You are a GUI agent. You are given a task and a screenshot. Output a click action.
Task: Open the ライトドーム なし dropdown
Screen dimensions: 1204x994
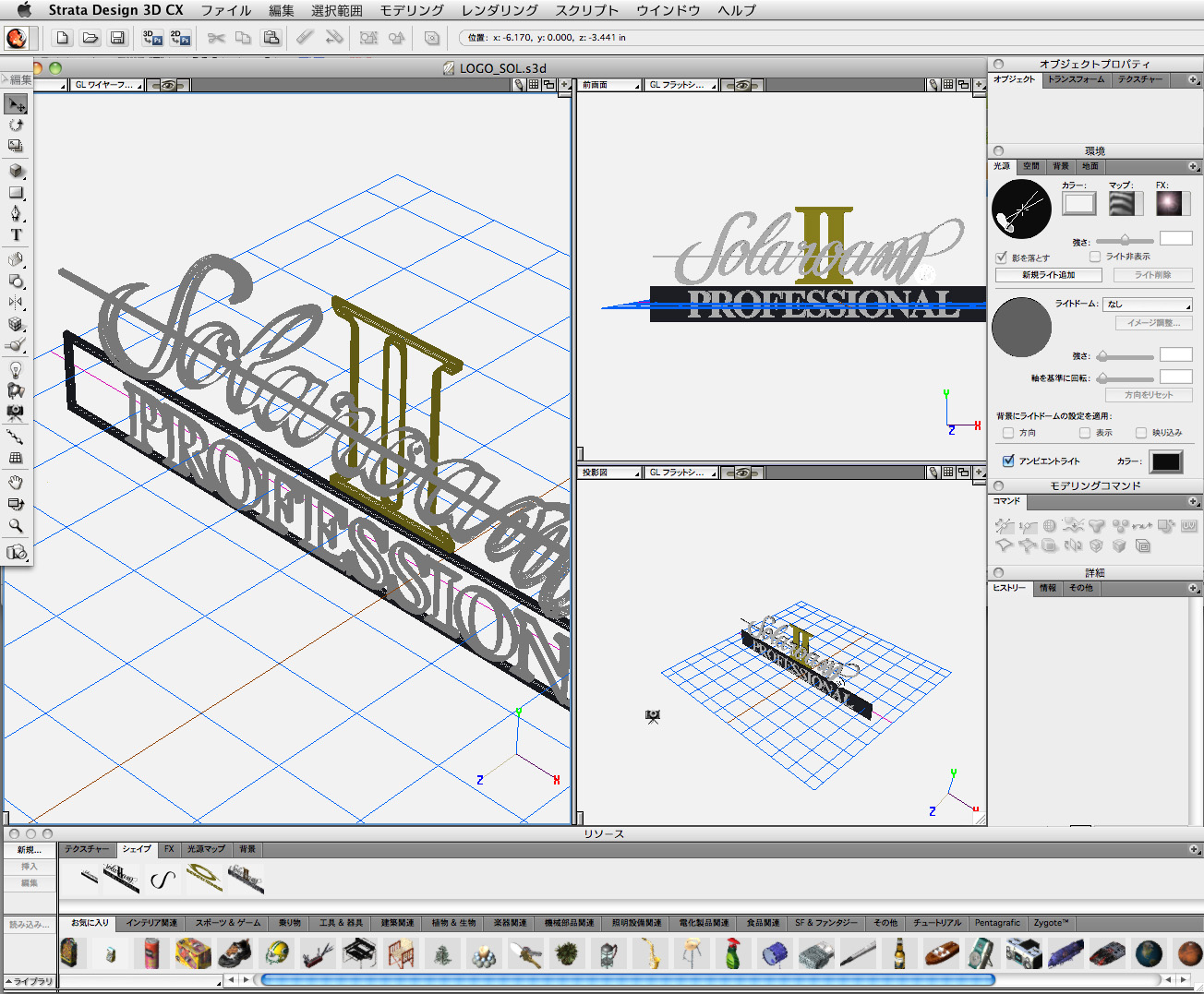1148,304
